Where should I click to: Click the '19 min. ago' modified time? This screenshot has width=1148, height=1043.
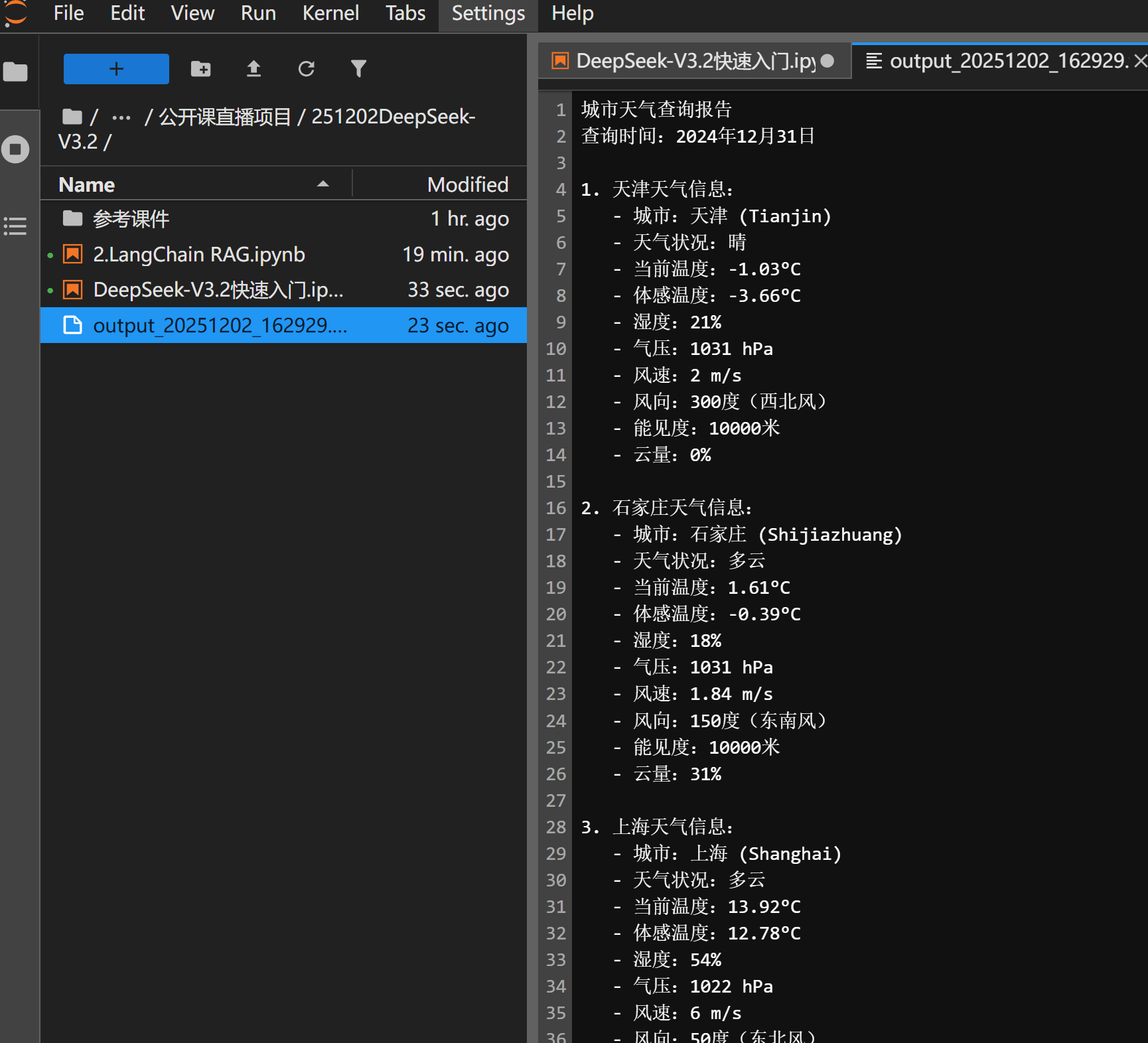point(455,255)
